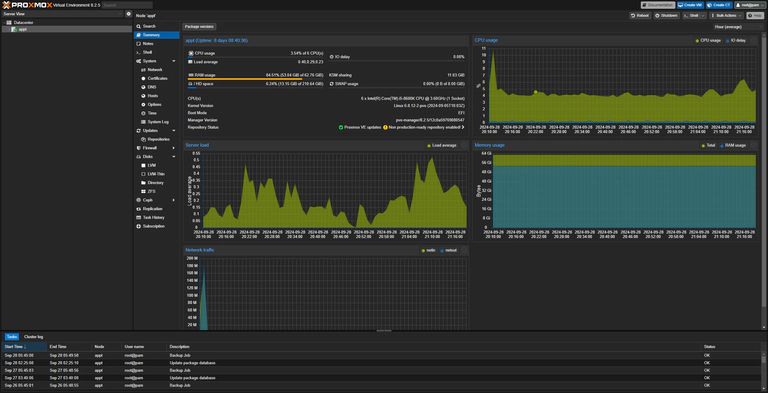Image resolution: width=768 pixels, height=393 pixels.
Task: Open the Server View gear settings
Action: [x=128, y=14]
